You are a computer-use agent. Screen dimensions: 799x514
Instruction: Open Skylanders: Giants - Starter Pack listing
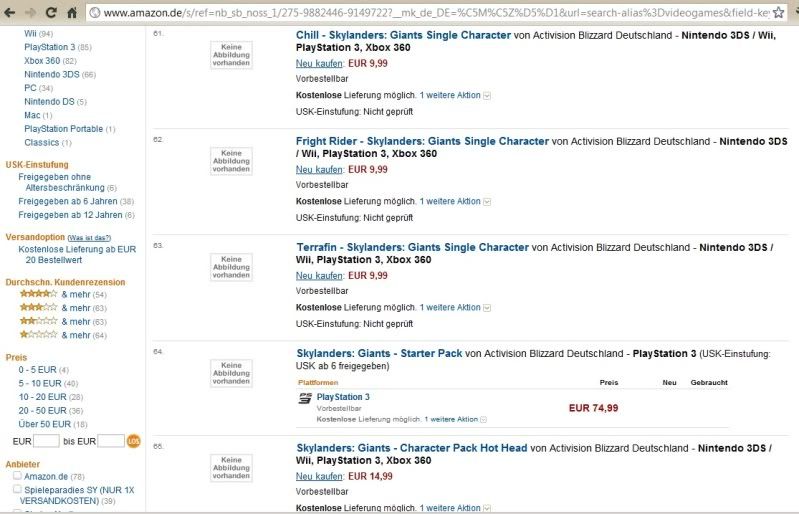pyautogui.click(x=379, y=353)
